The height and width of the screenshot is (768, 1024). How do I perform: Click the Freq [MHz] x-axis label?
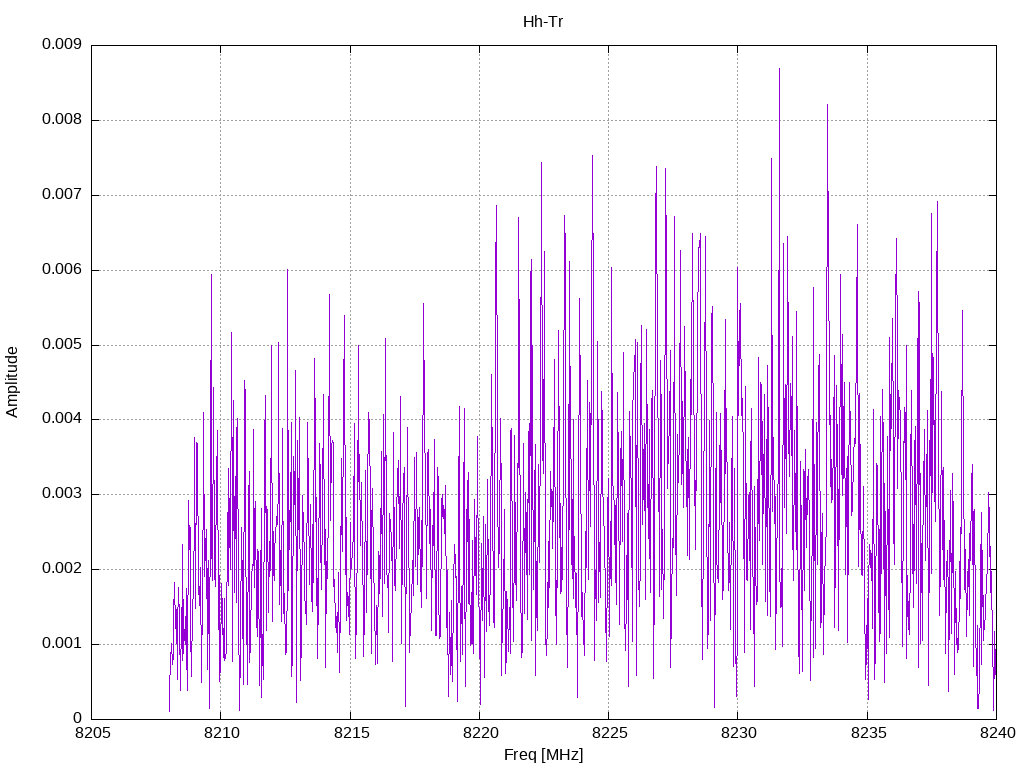(x=543, y=755)
